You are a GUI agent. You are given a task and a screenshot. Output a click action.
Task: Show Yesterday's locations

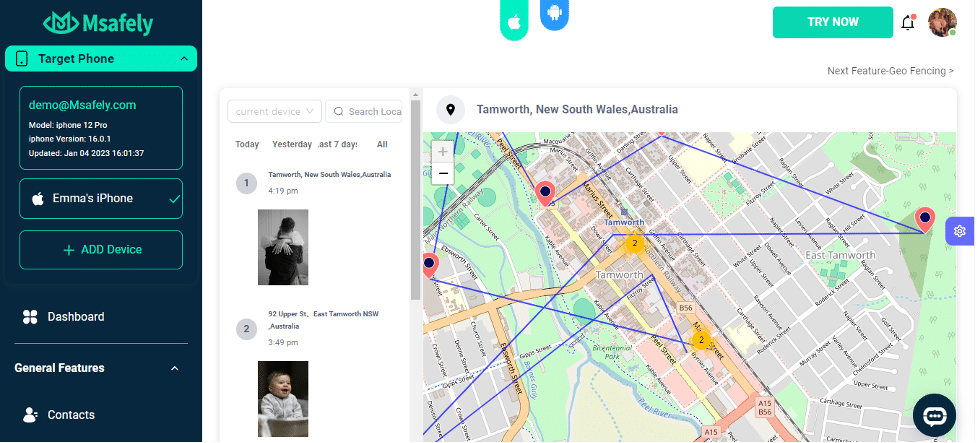click(292, 144)
